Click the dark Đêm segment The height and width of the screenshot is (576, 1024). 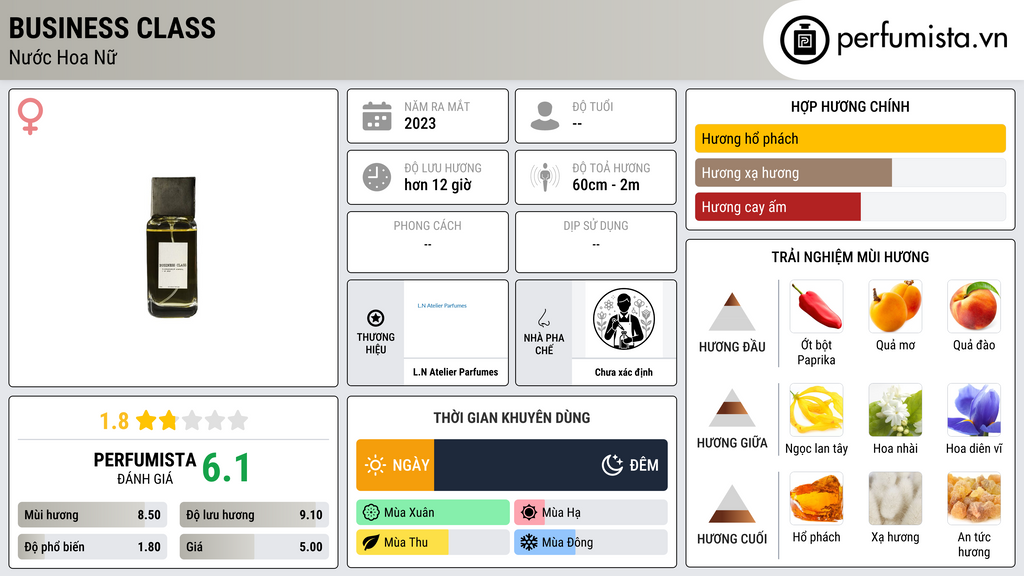click(551, 465)
